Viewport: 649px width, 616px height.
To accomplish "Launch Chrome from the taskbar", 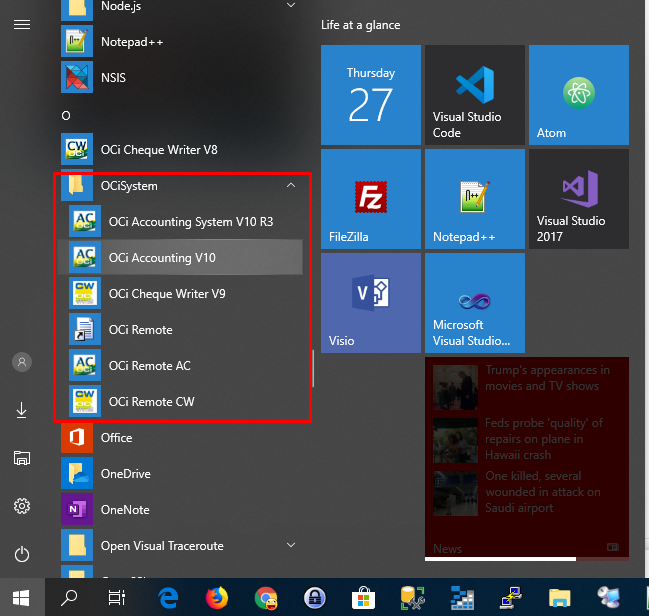I will point(266,598).
